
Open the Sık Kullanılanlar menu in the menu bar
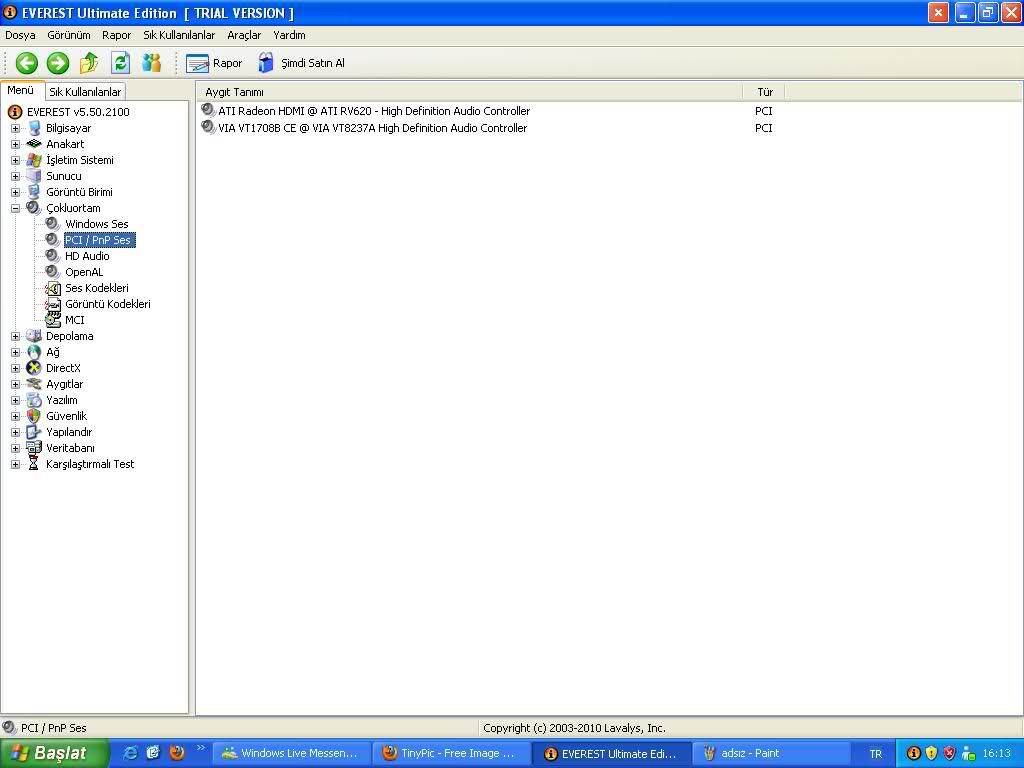tap(179, 35)
